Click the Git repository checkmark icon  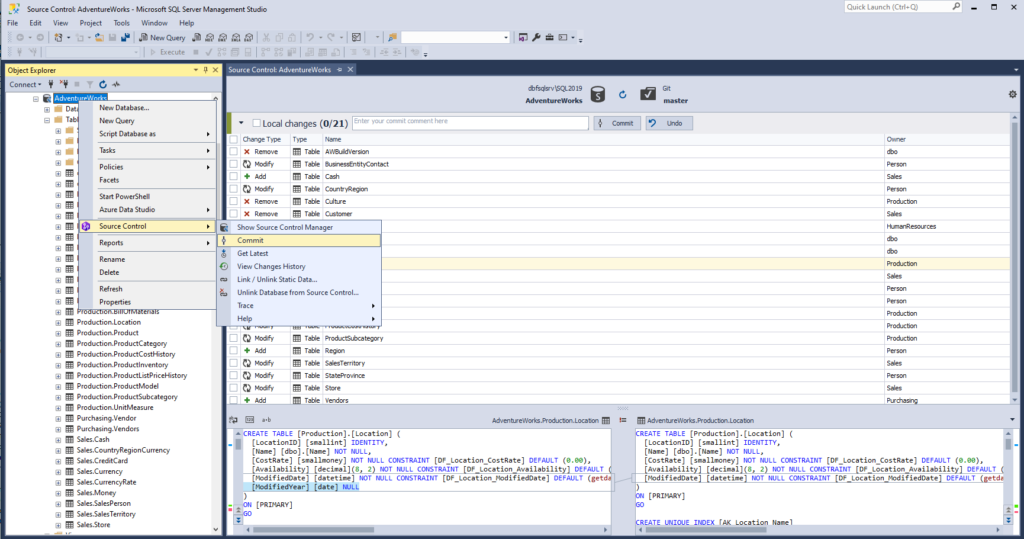pyautogui.click(x=648, y=94)
